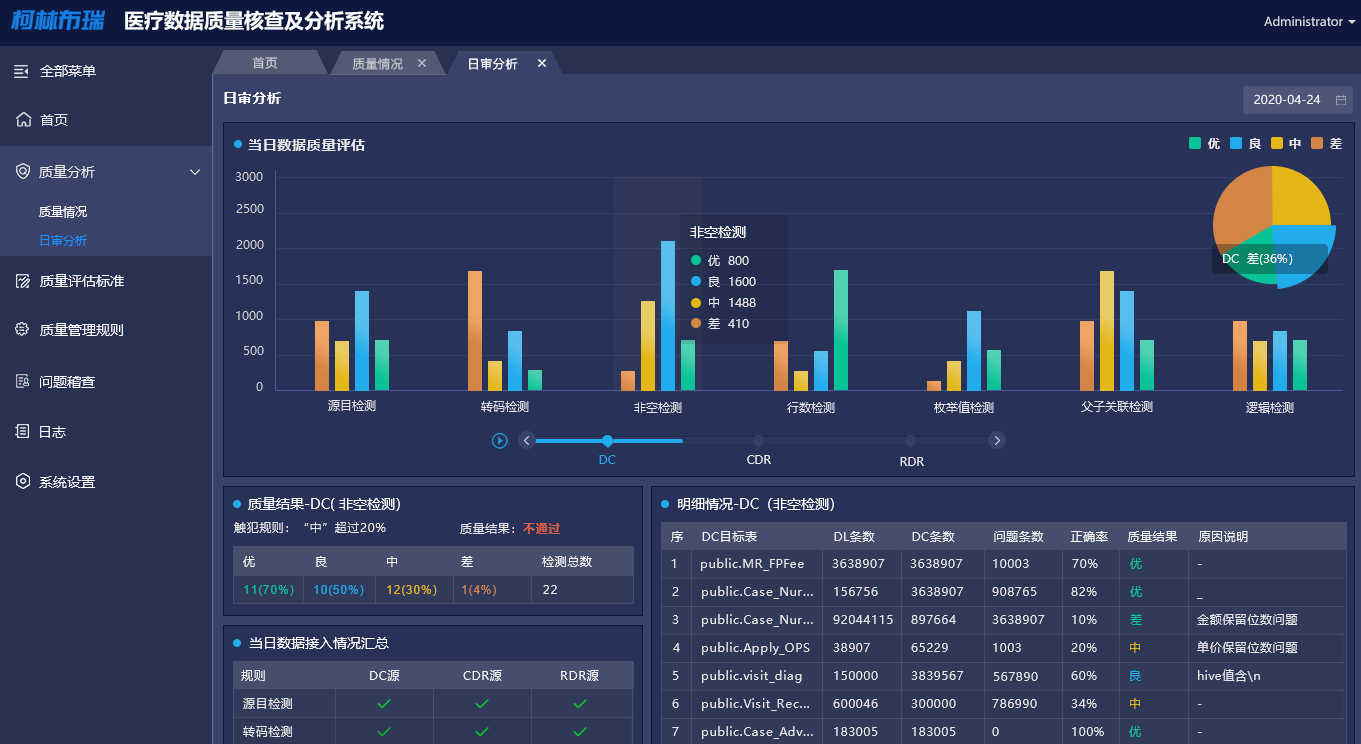Select DC timeline point
Image resolution: width=1361 pixels, height=744 pixels.
click(x=607, y=441)
